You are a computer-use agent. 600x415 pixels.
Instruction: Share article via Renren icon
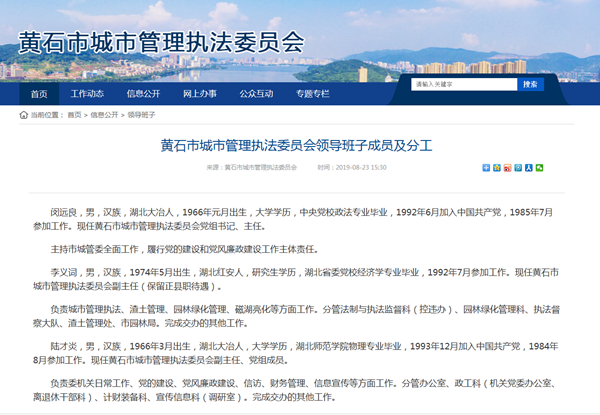click(x=529, y=168)
